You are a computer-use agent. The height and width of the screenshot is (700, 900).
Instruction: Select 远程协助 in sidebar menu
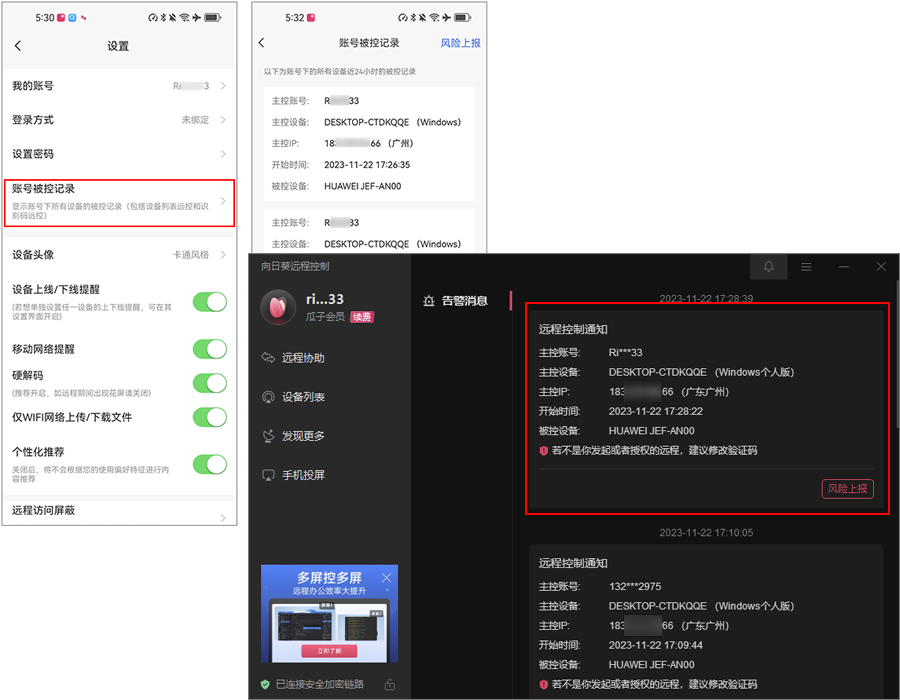[x=303, y=357]
